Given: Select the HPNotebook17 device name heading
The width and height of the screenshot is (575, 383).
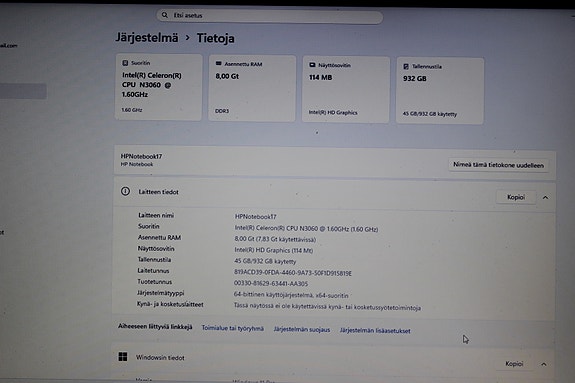Looking at the screenshot, I should pyautogui.click(x=141, y=156).
